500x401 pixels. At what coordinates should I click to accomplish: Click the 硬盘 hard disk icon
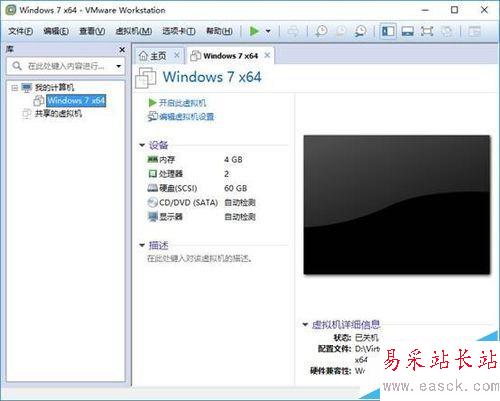click(152, 188)
